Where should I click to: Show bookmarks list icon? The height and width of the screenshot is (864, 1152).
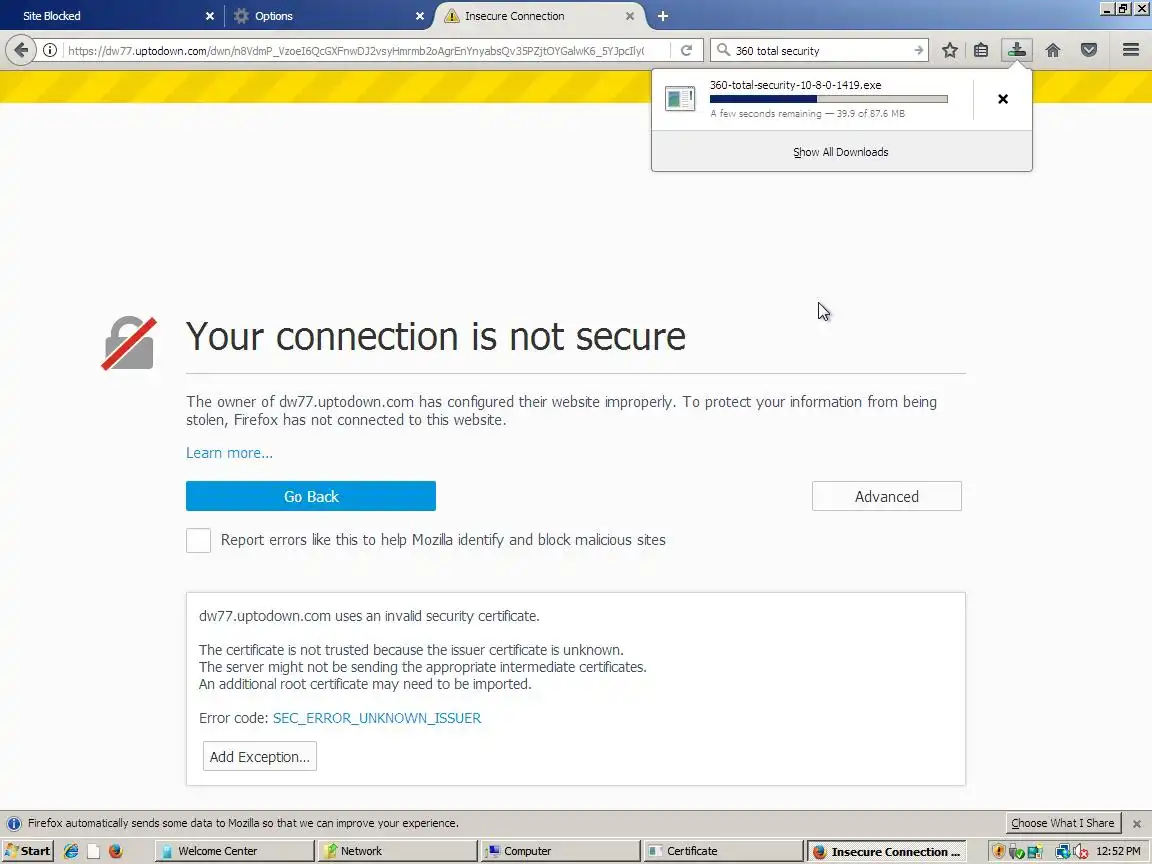pos(981,50)
